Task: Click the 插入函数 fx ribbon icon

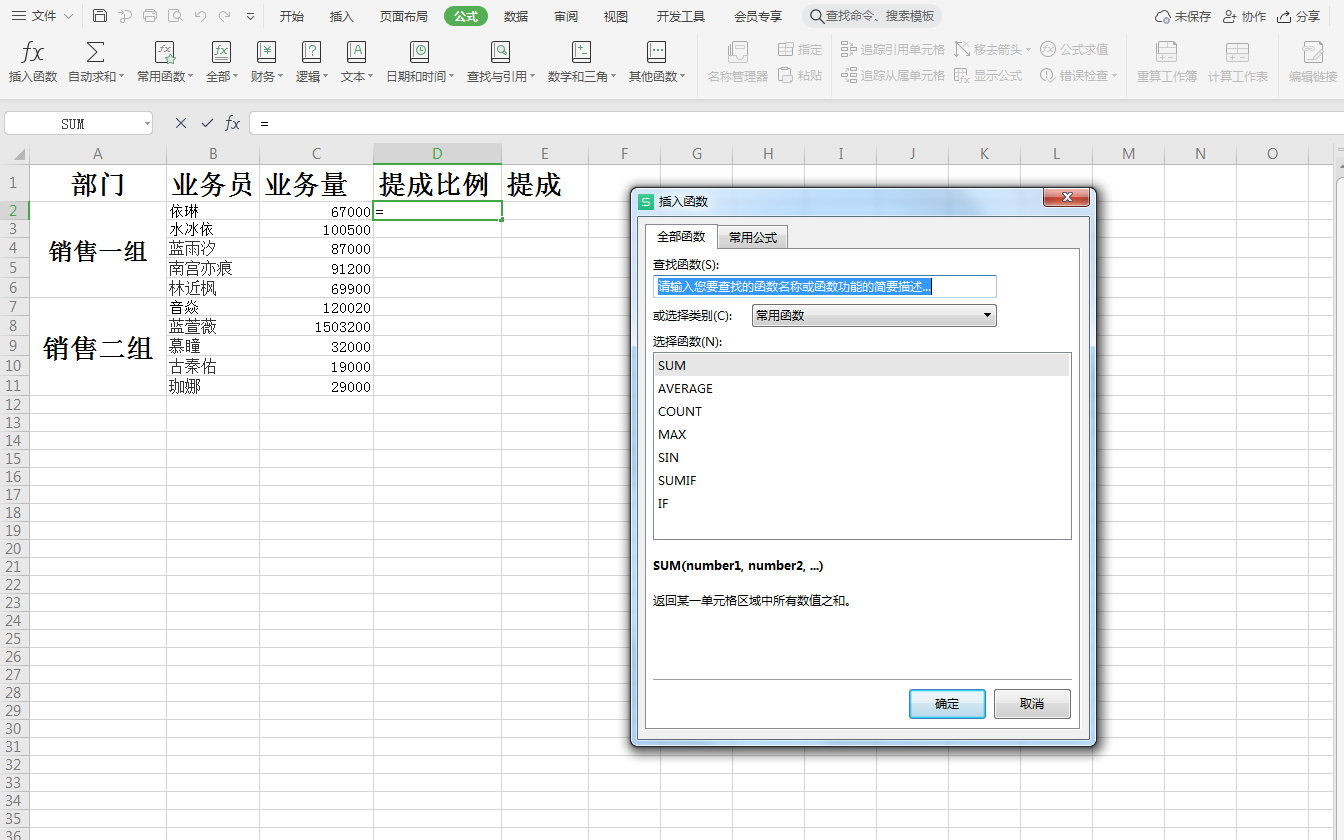Action: tap(33, 53)
